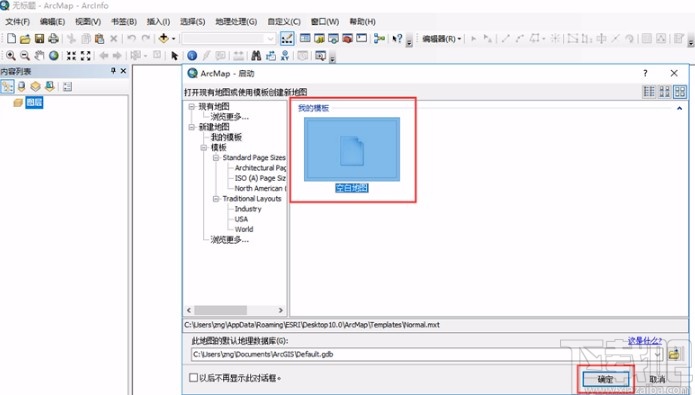
Task: Open the 文件(F) menu
Action: click(x=18, y=21)
